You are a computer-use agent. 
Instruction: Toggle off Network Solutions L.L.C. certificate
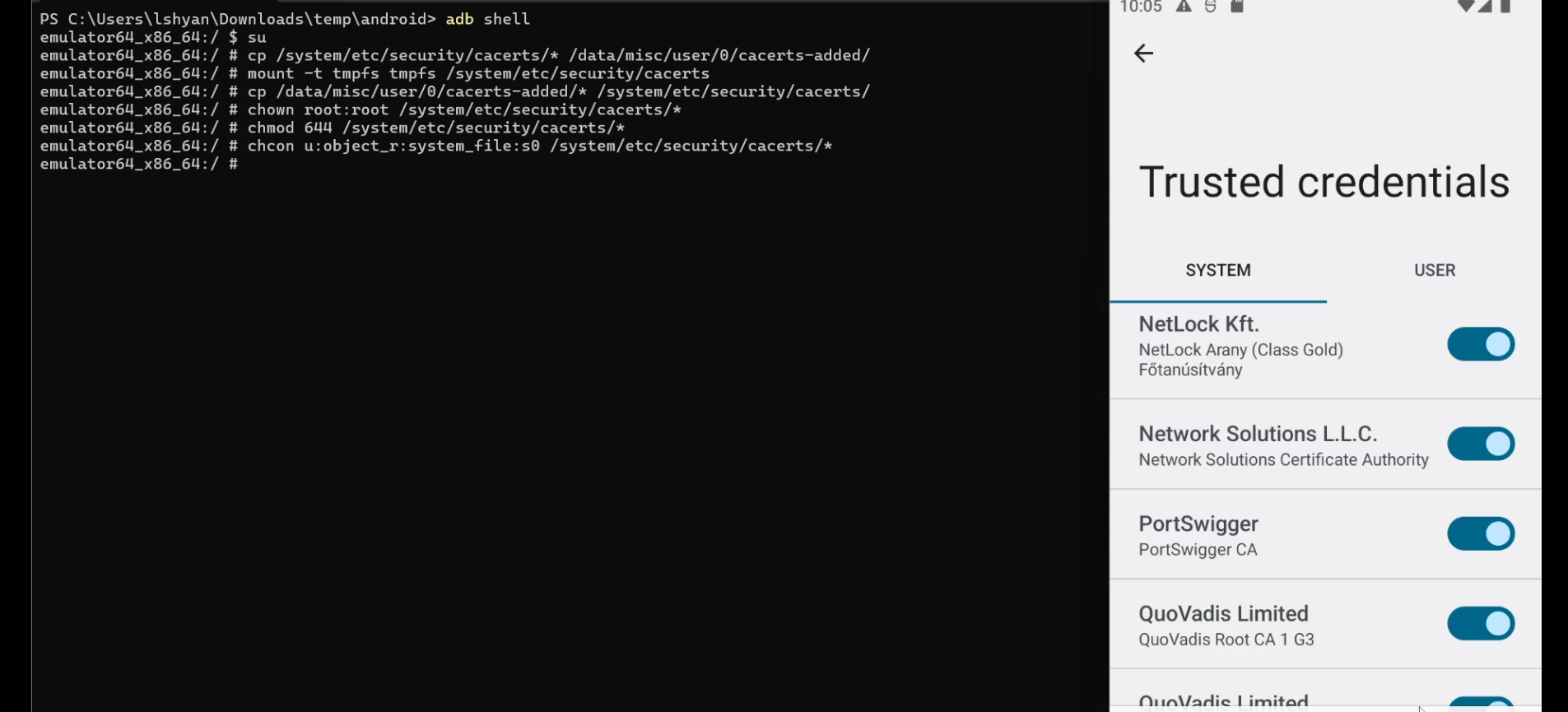(1480, 444)
